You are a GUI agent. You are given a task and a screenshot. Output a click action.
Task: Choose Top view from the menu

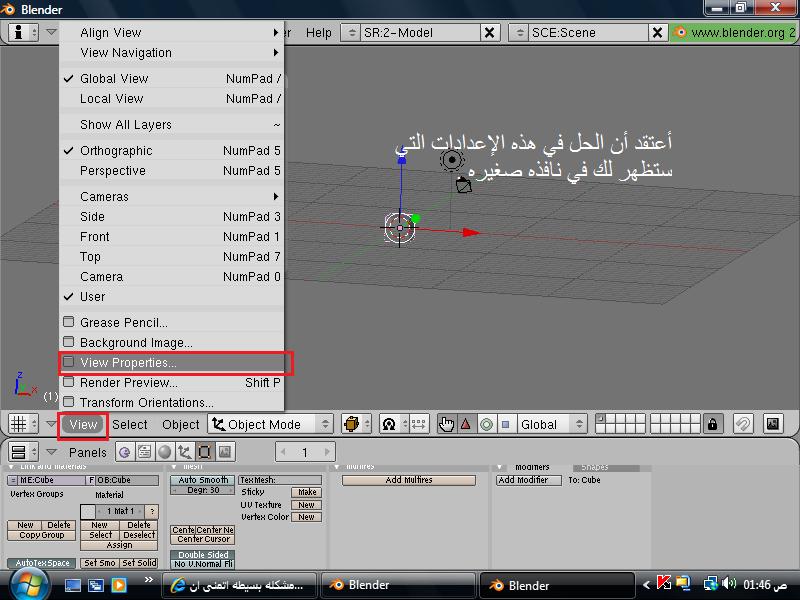tap(171, 257)
